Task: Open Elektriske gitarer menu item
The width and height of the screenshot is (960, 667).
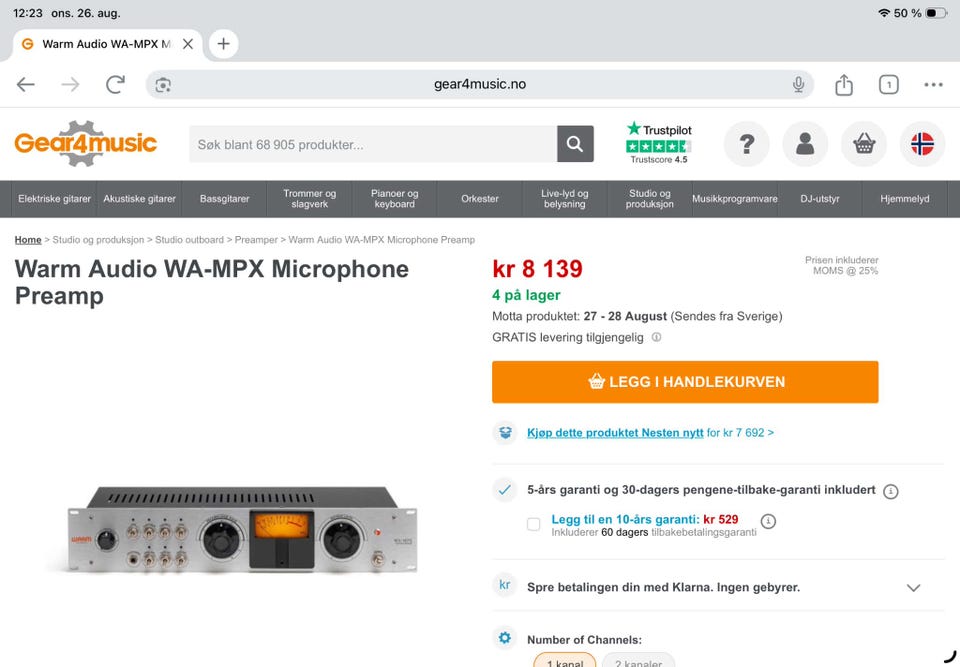Action: tap(54, 198)
